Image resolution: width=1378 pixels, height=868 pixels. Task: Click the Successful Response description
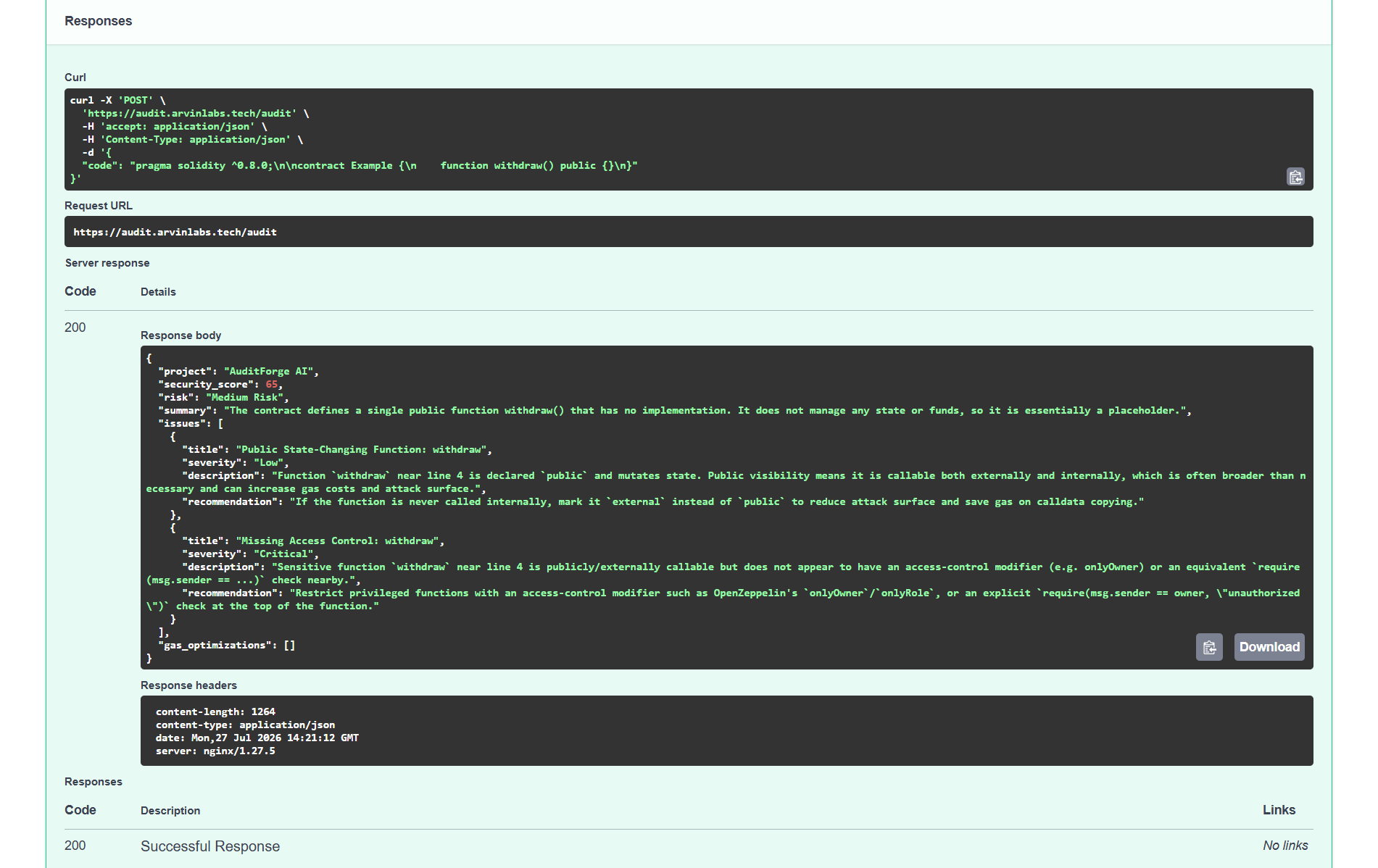click(210, 846)
